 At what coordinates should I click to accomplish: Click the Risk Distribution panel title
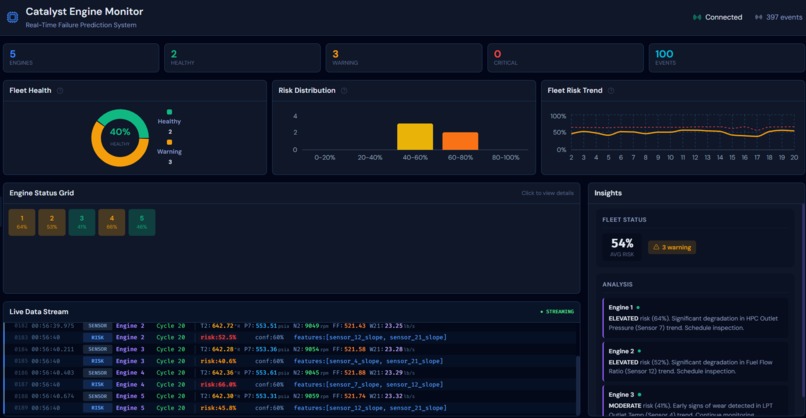click(307, 90)
